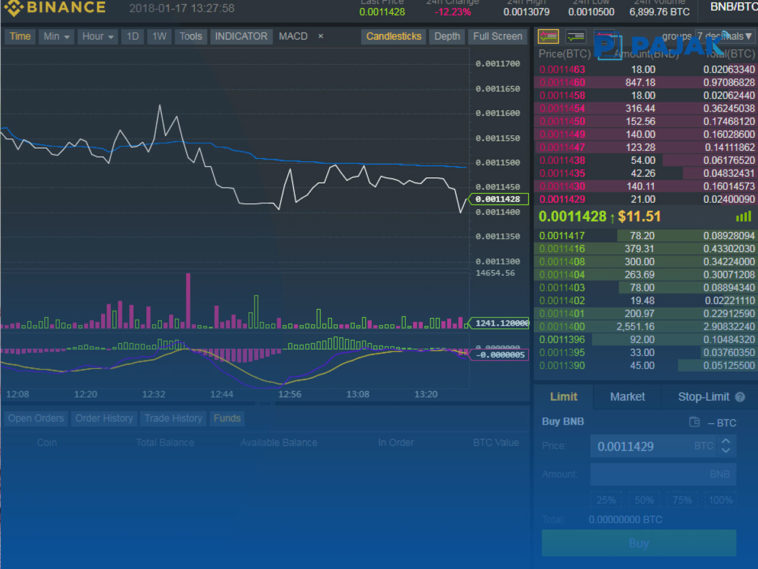The image size is (758, 569).
Task: Select sell order at 0.0011463
Action: 646,70
